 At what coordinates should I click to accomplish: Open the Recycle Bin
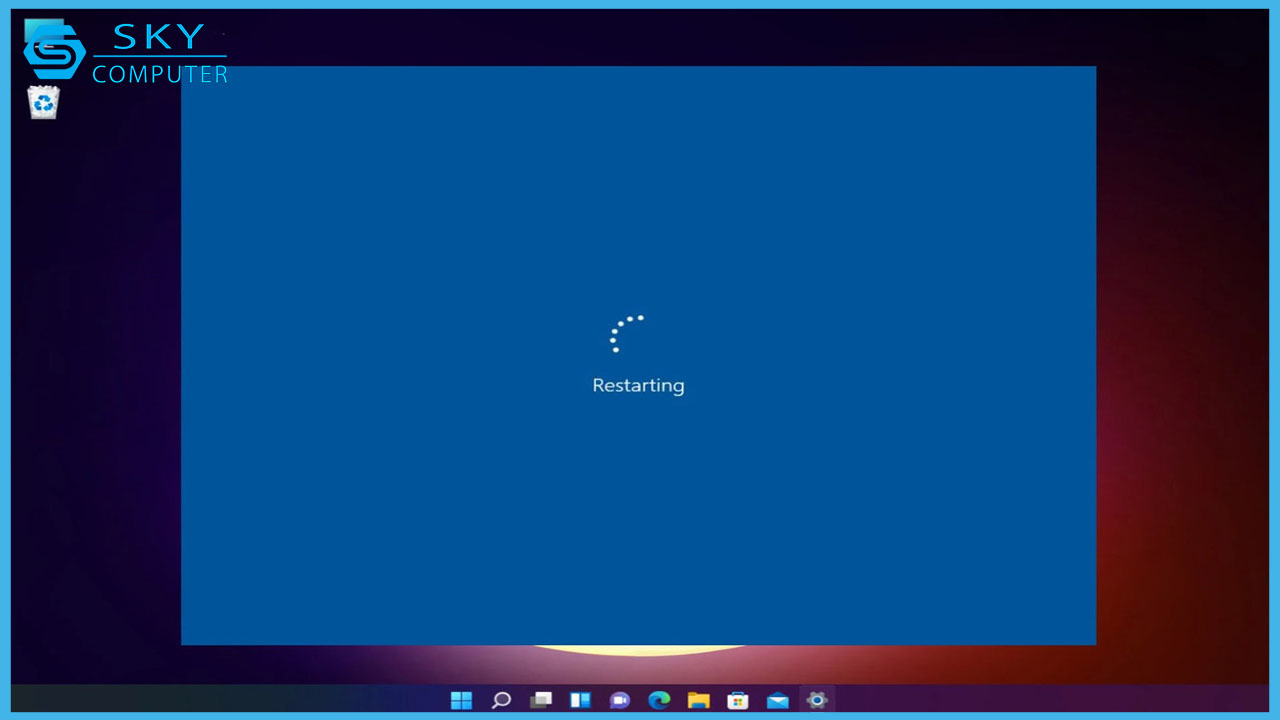pyautogui.click(x=43, y=100)
